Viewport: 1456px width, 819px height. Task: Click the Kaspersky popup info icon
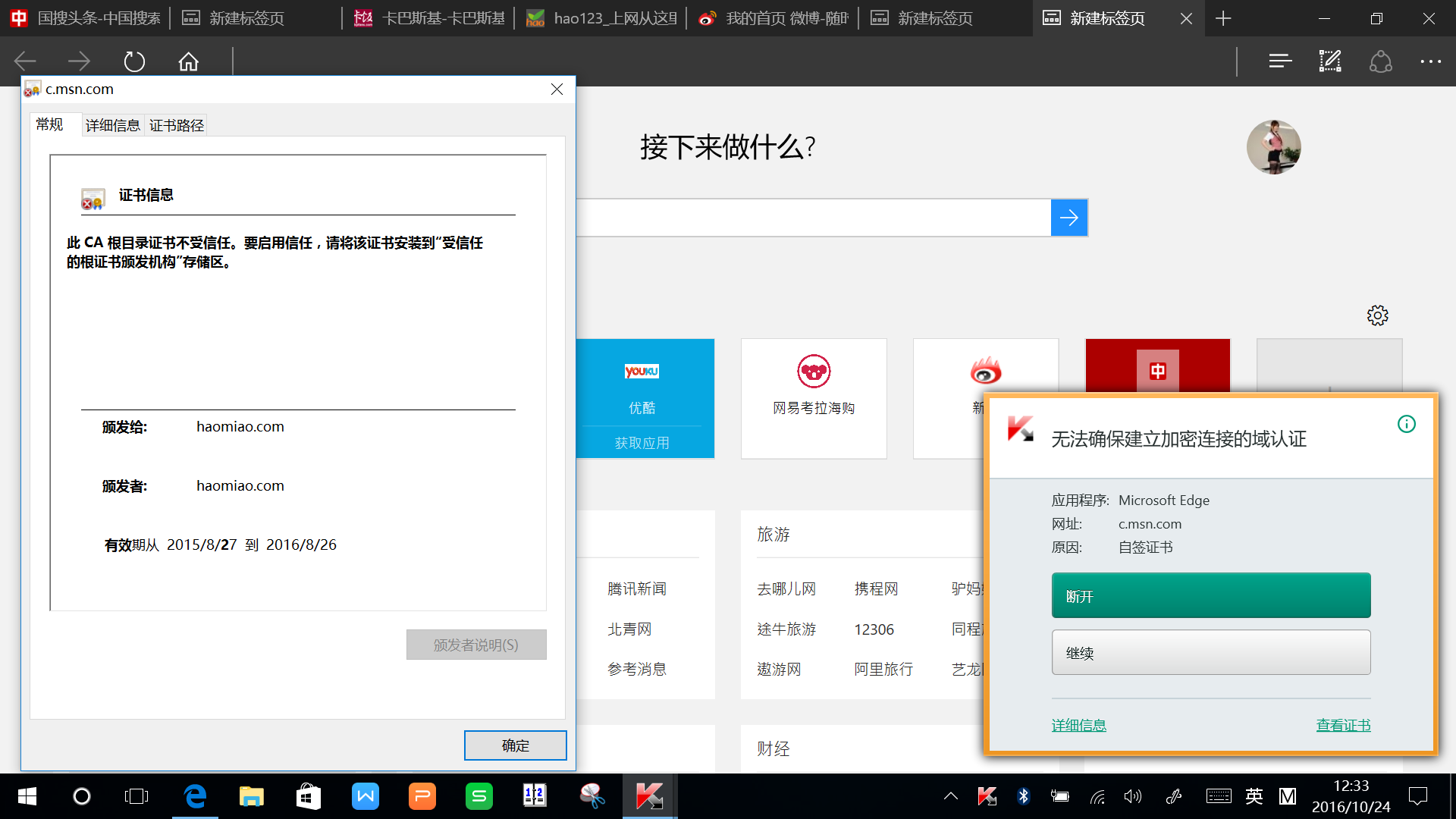1407,424
